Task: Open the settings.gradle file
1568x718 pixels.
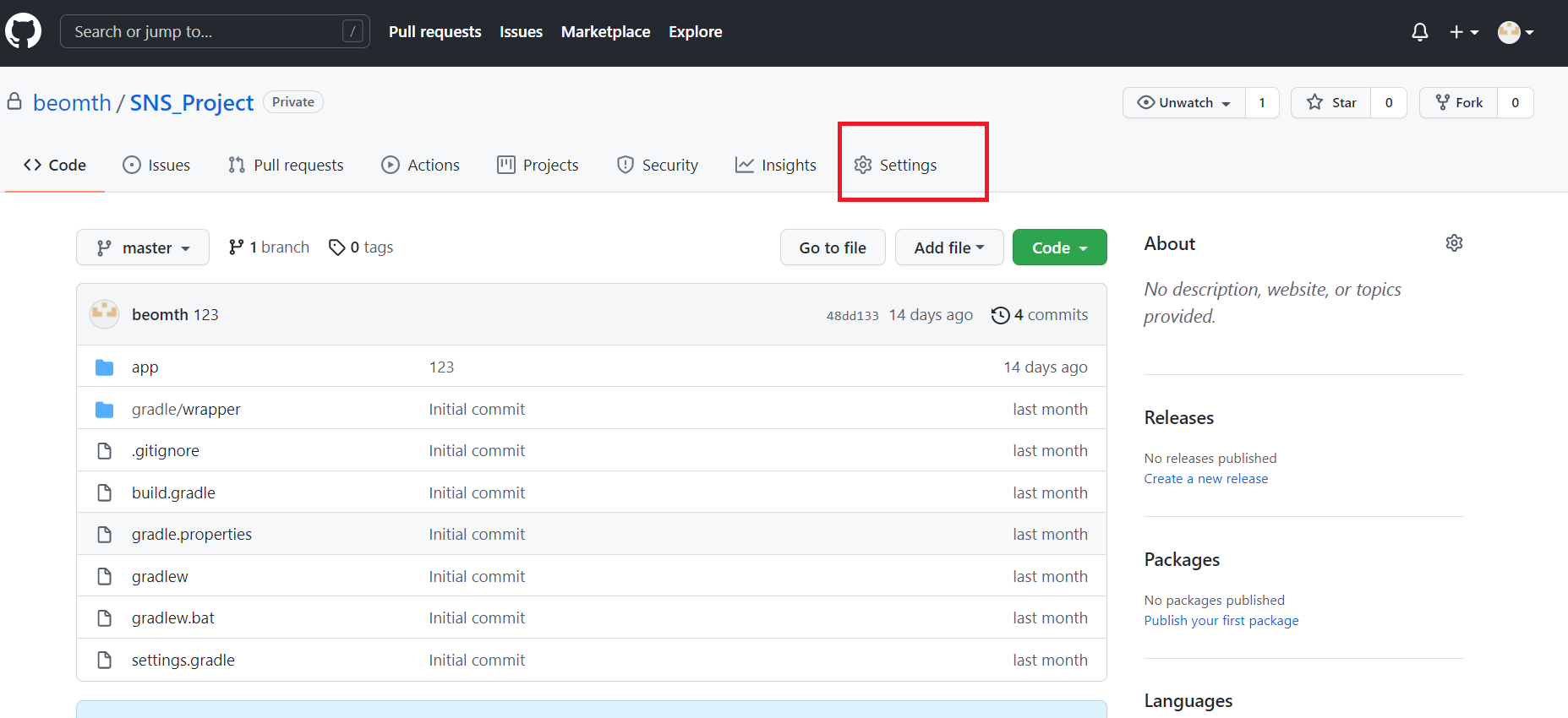Action: click(183, 660)
